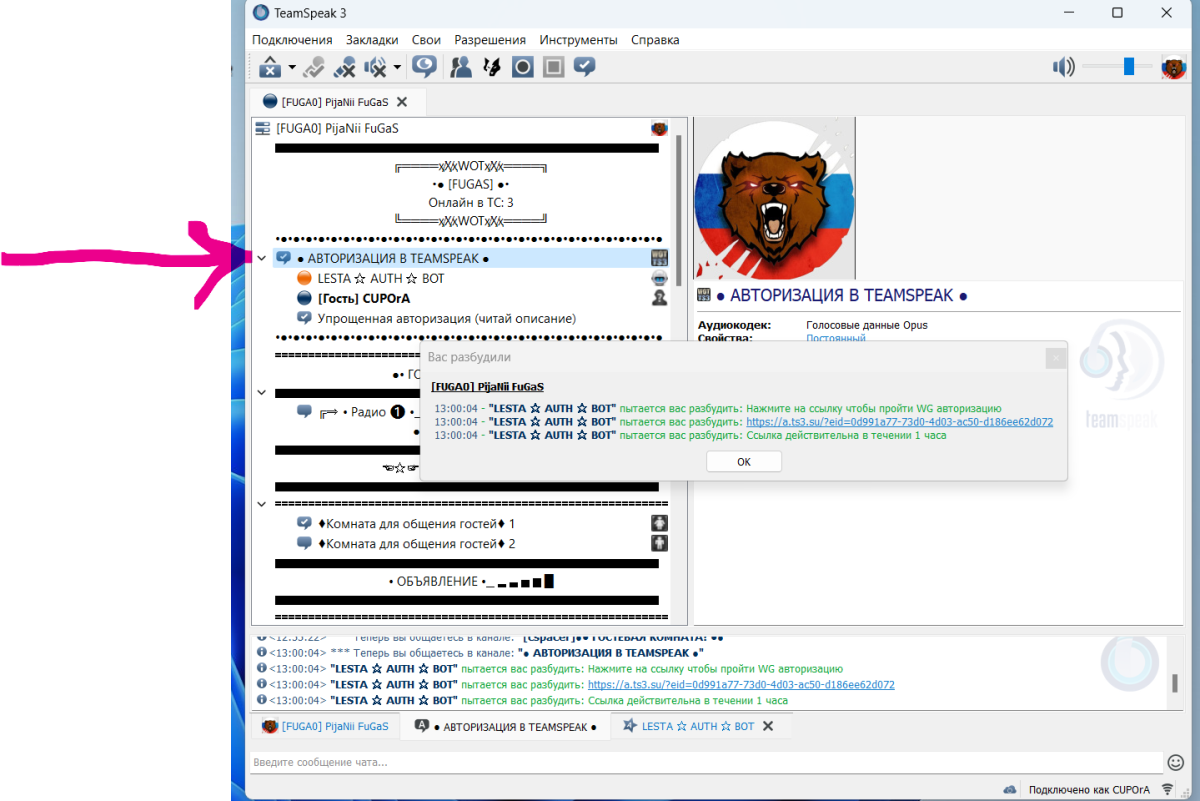Open dropdown arrow beside mute speakers icon
This screenshot has height=801, width=1200.
[x=397, y=68]
